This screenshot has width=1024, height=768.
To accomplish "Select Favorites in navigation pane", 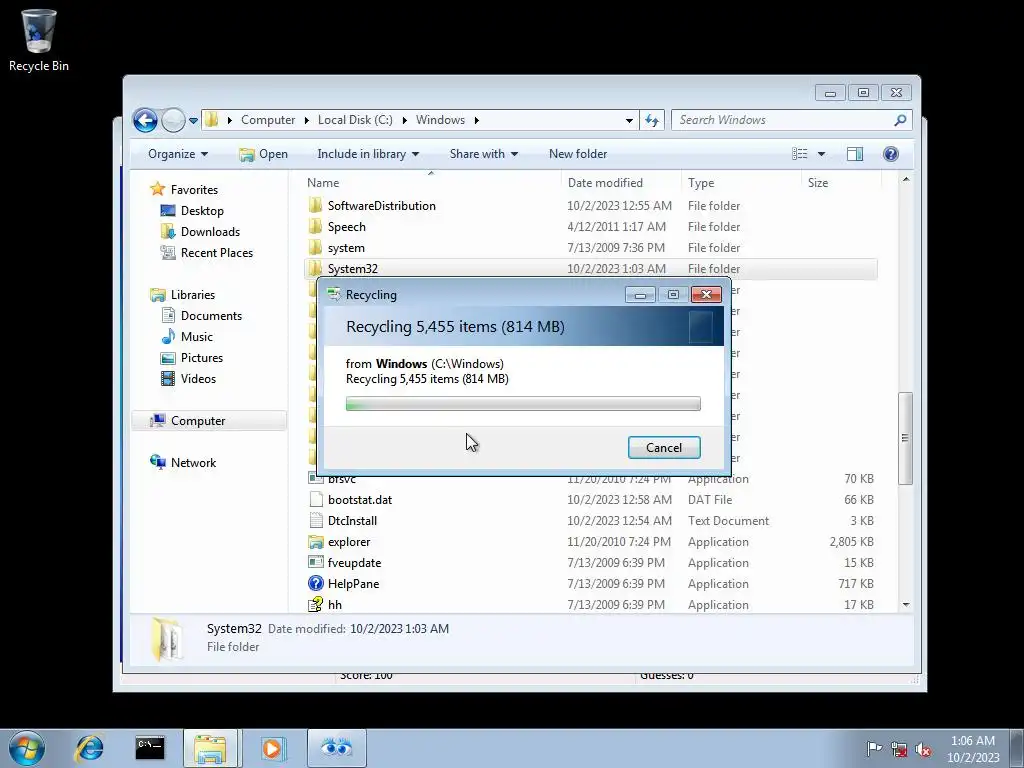I will click(x=194, y=190).
